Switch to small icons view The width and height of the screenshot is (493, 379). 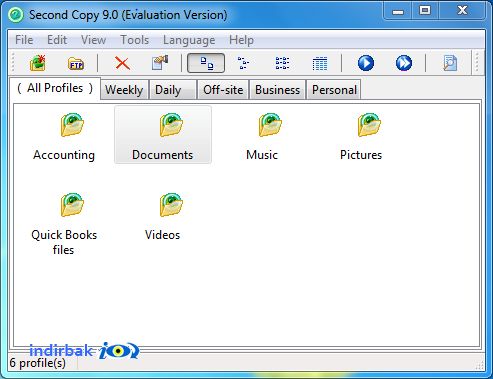244,63
